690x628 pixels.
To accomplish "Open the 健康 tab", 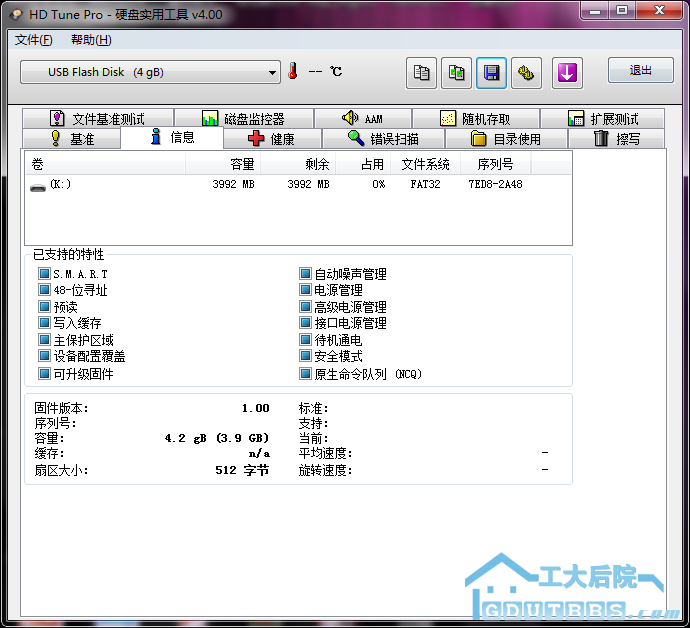I will click(272, 139).
